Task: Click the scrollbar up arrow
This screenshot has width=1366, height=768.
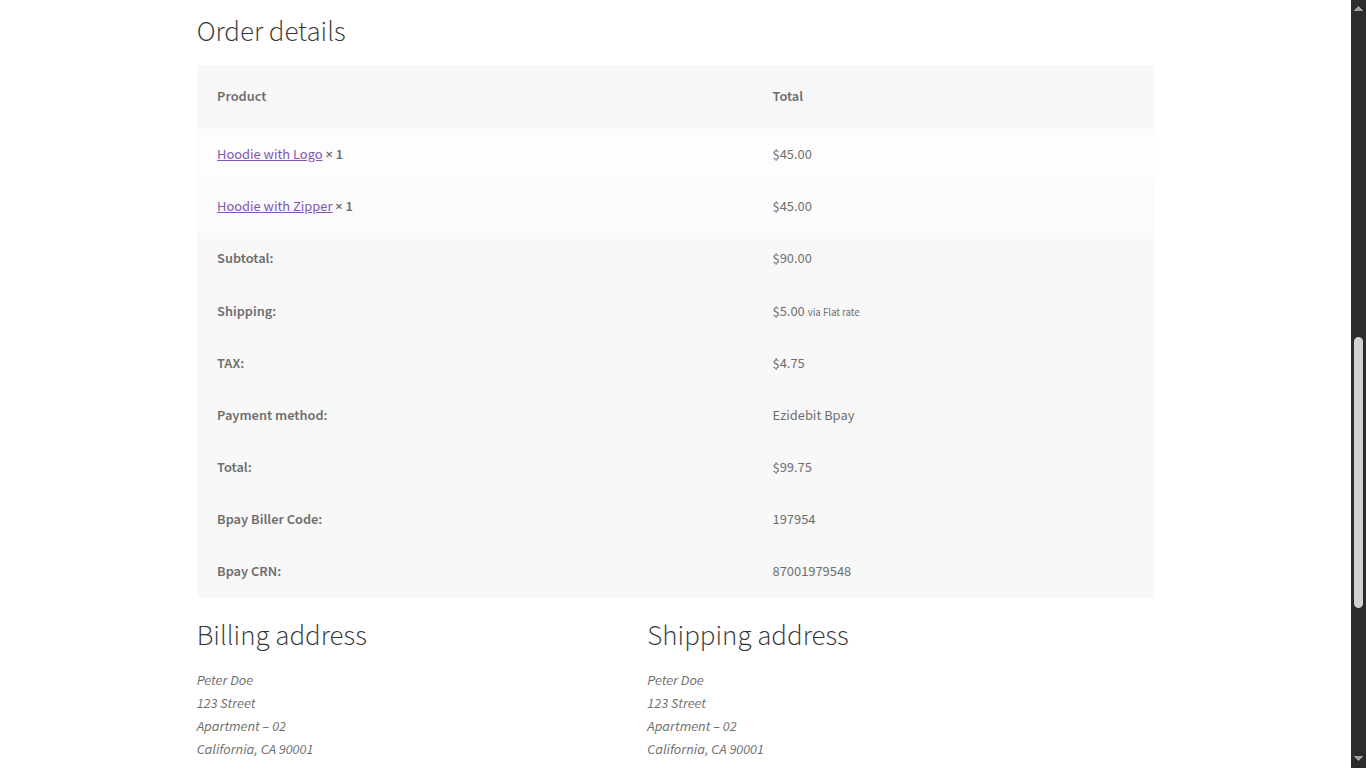Action: [x=1358, y=7]
